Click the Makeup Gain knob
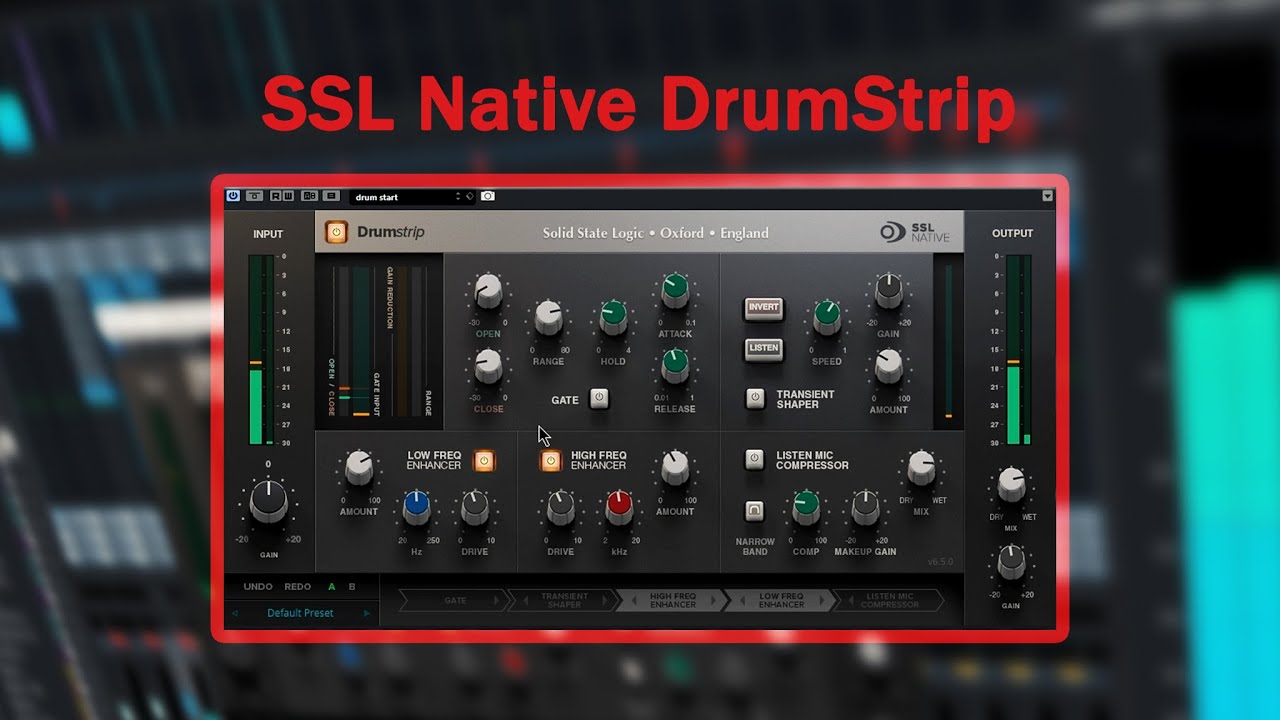This screenshot has width=1280, height=720. coord(865,508)
